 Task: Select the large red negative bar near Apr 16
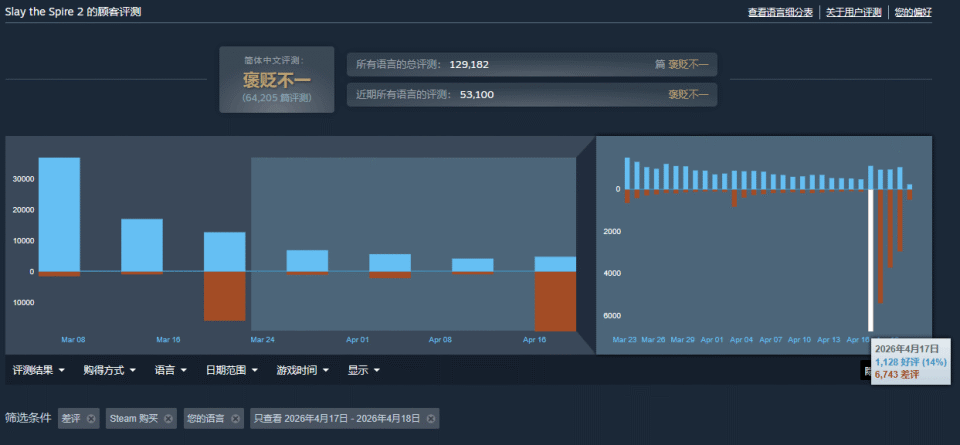click(555, 301)
